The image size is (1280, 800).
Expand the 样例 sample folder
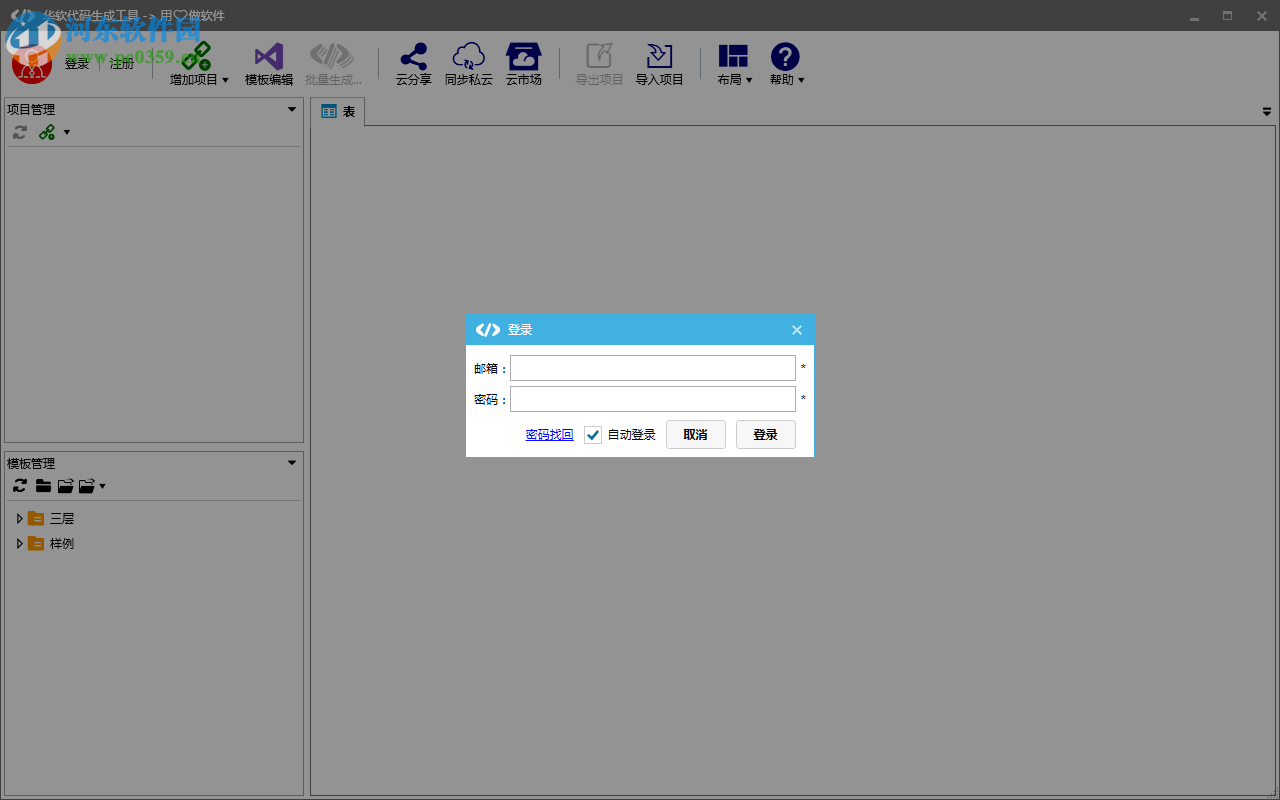pyautogui.click(x=19, y=543)
